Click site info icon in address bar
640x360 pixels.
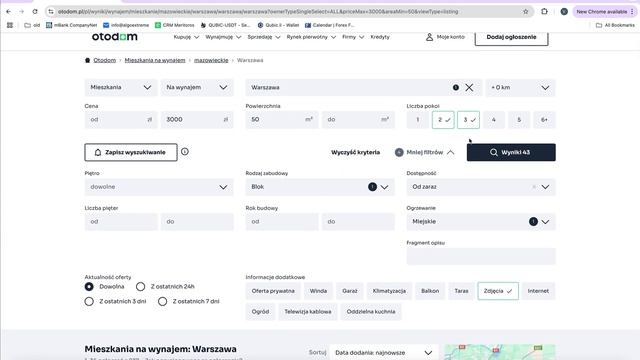51,11
